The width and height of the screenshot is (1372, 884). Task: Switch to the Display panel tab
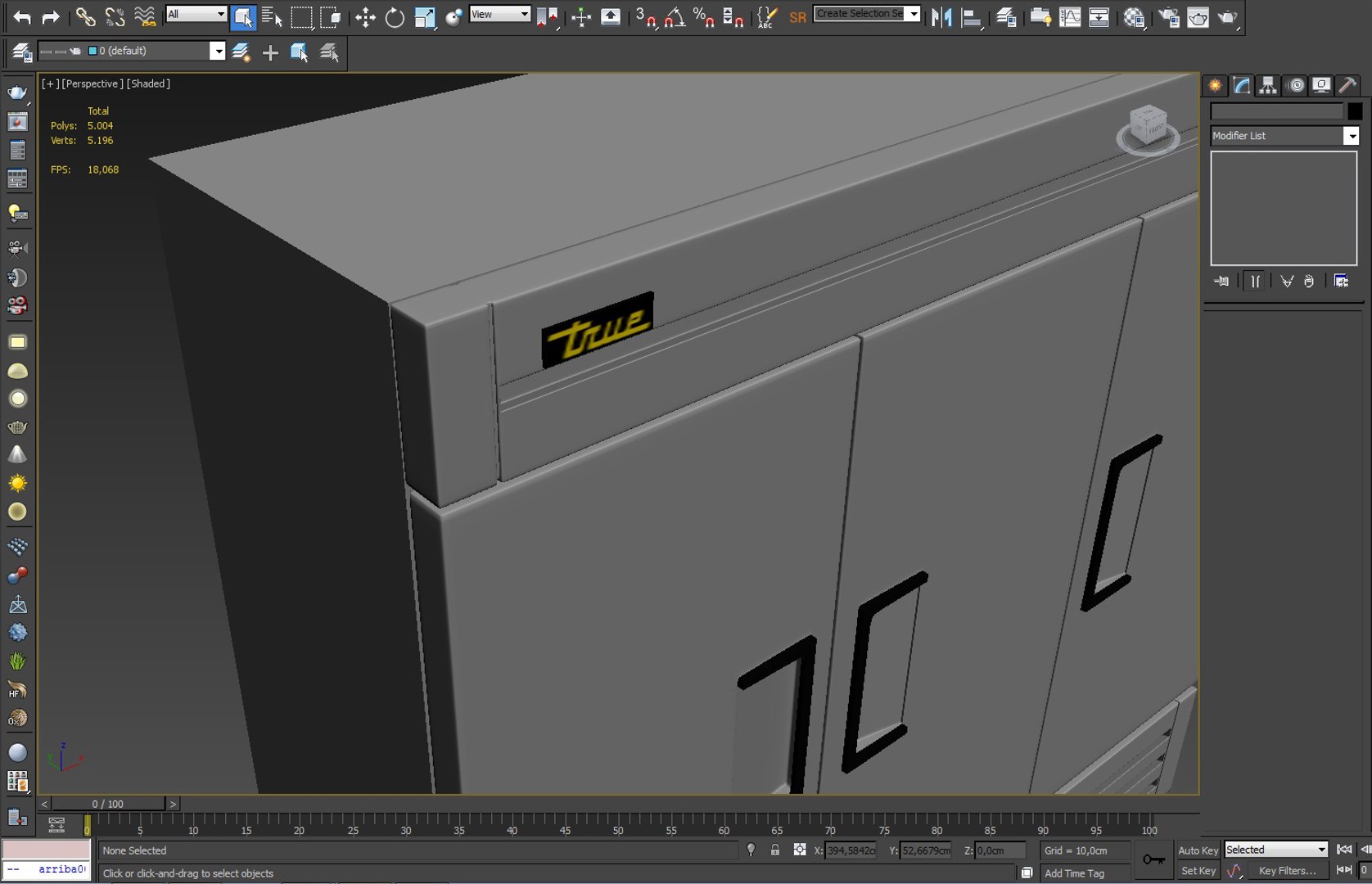pyautogui.click(x=1321, y=85)
